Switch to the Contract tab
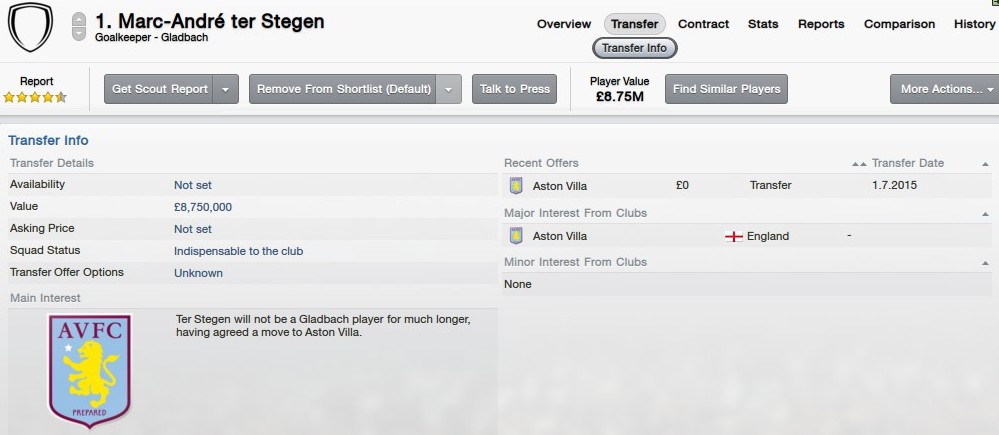This screenshot has height=435, width=999. 703,24
